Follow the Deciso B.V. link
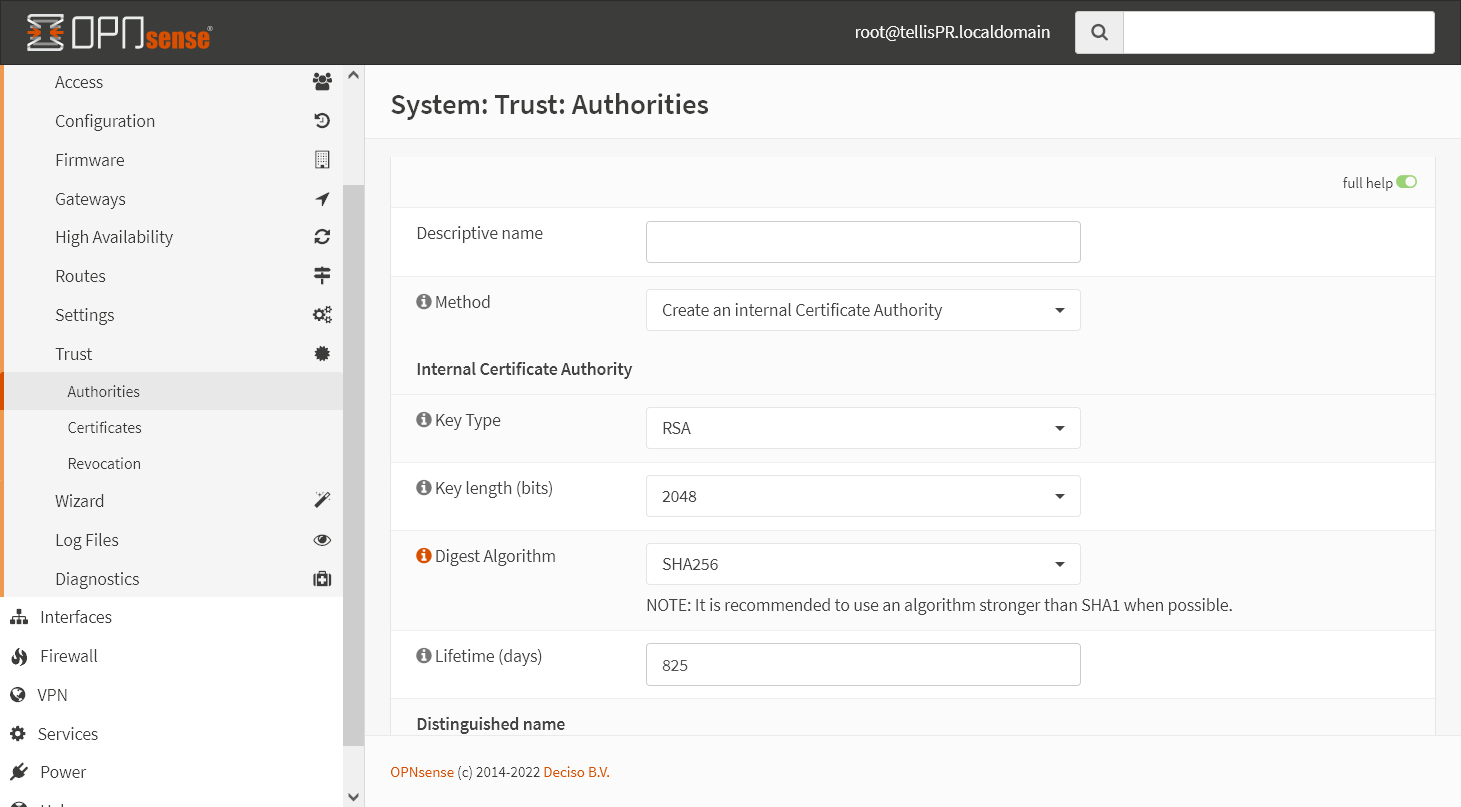1461x807 pixels. coord(576,772)
